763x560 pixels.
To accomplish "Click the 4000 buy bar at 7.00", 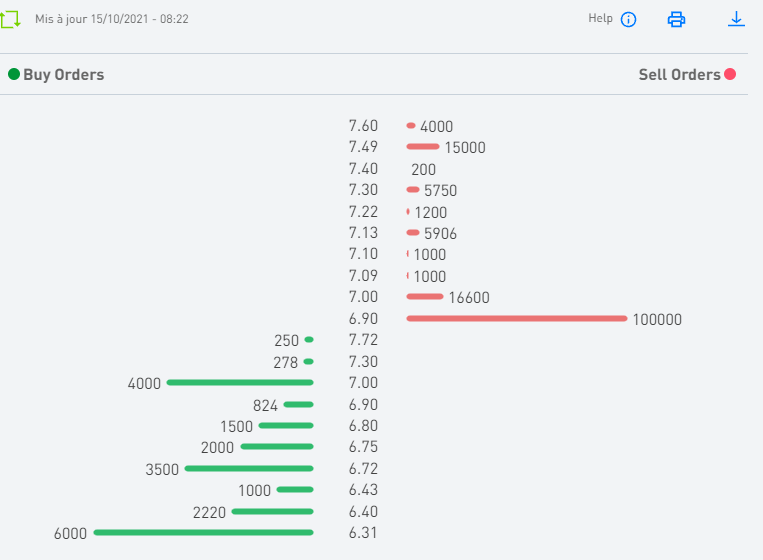I will [x=240, y=383].
